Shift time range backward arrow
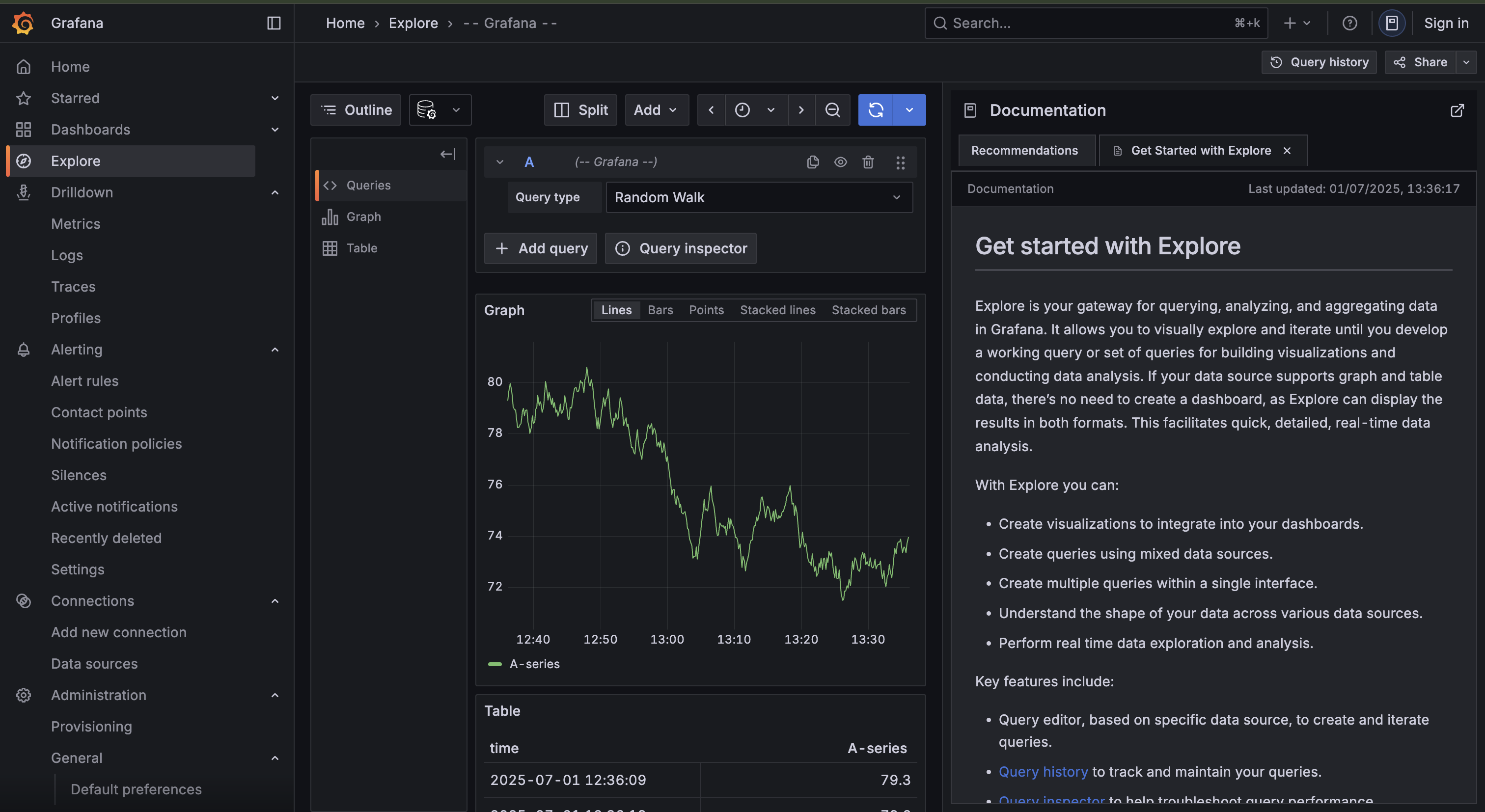Image resolution: width=1485 pixels, height=812 pixels. pos(712,109)
